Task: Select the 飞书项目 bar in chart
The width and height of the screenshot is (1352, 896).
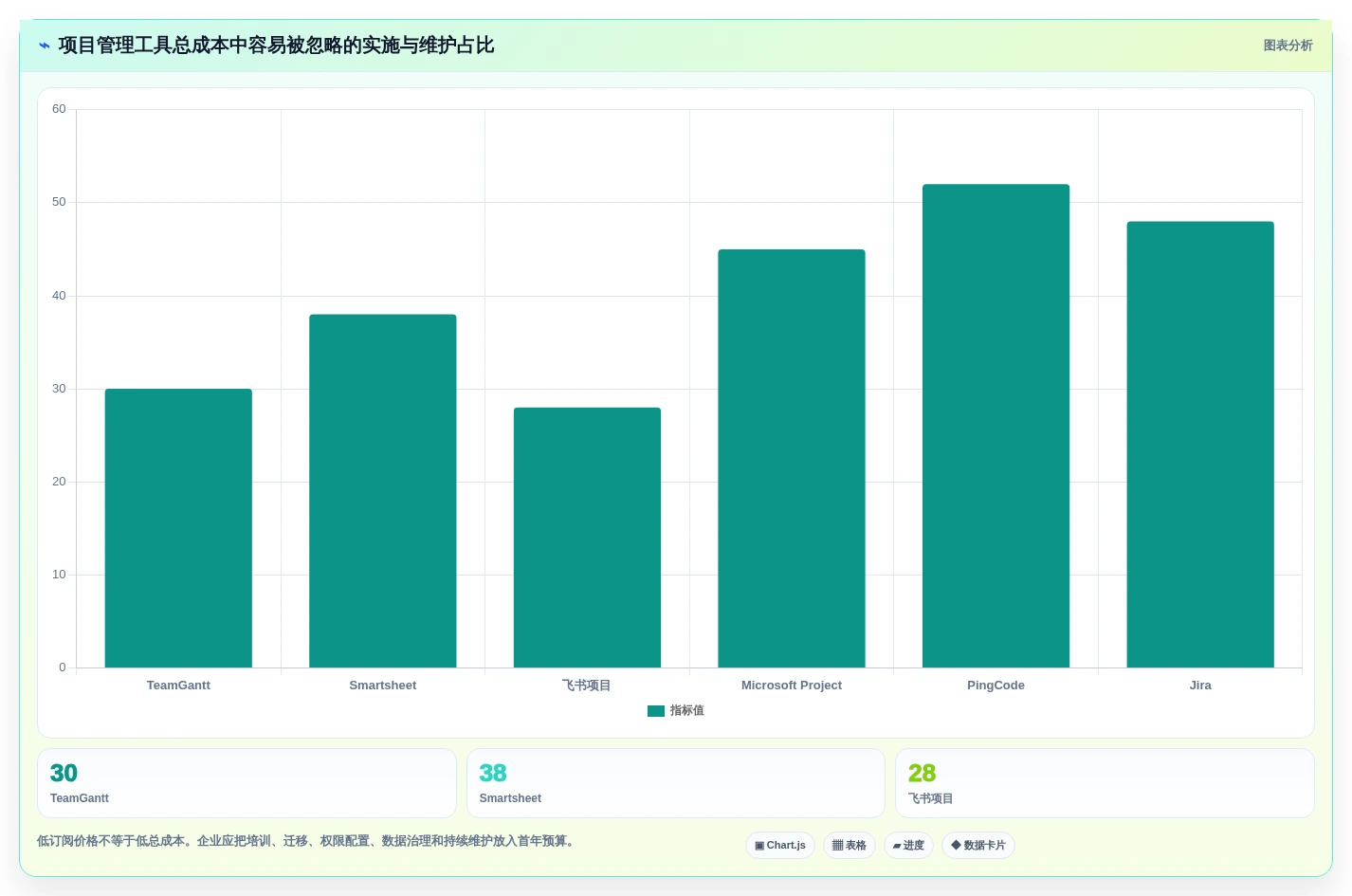Action: pos(587,538)
